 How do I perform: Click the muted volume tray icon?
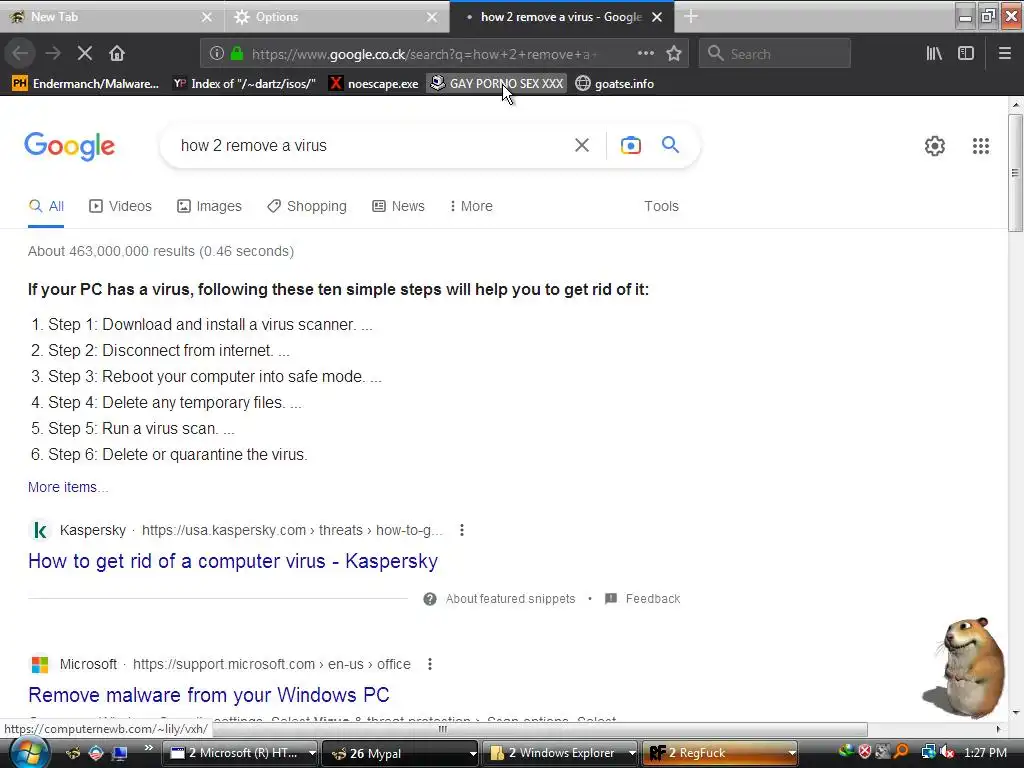[947, 752]
